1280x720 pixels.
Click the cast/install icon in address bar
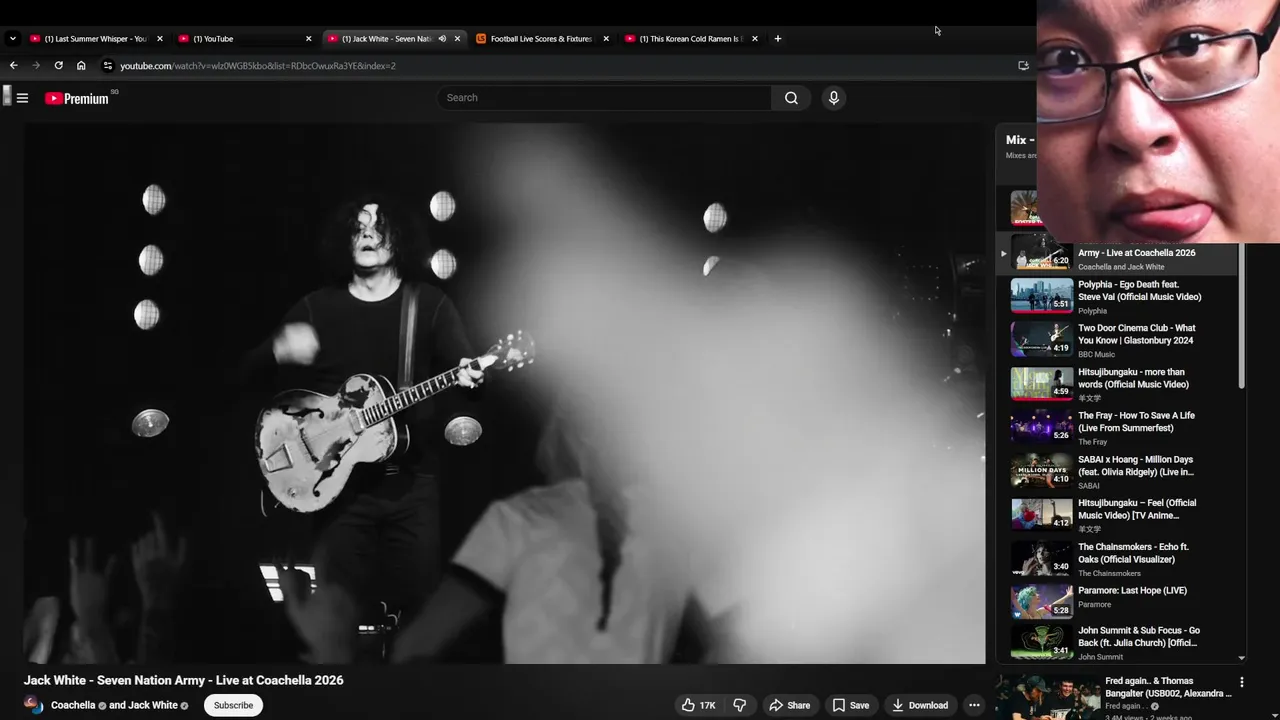pos(1023,66)
